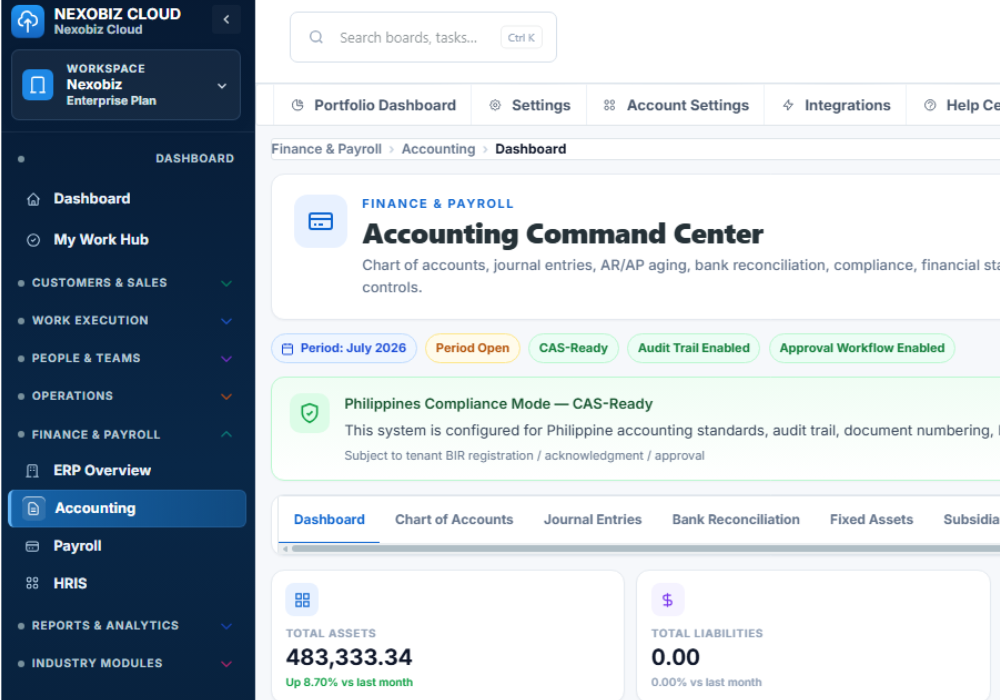The image size is (1000, 700).
Task: Click the scrollbar left arrow under tabs
Action: (x=285, y=548)
